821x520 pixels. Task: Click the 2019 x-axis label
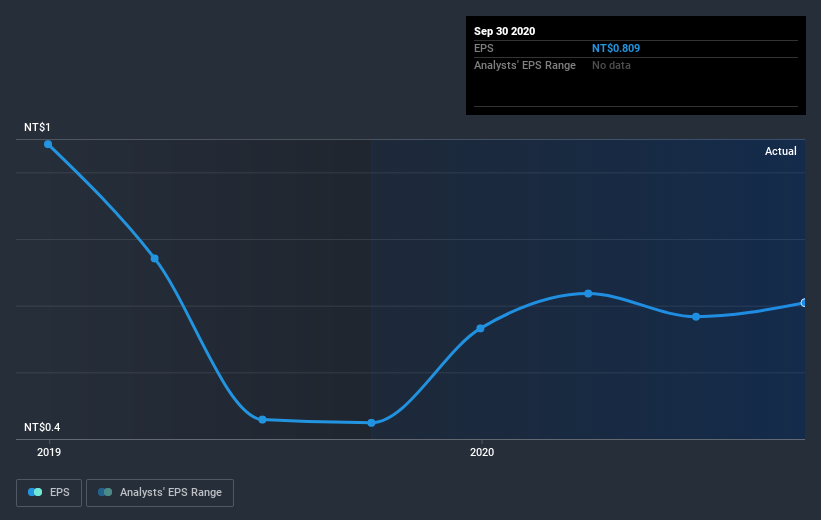pyautogui.click(x=49, y=452)
